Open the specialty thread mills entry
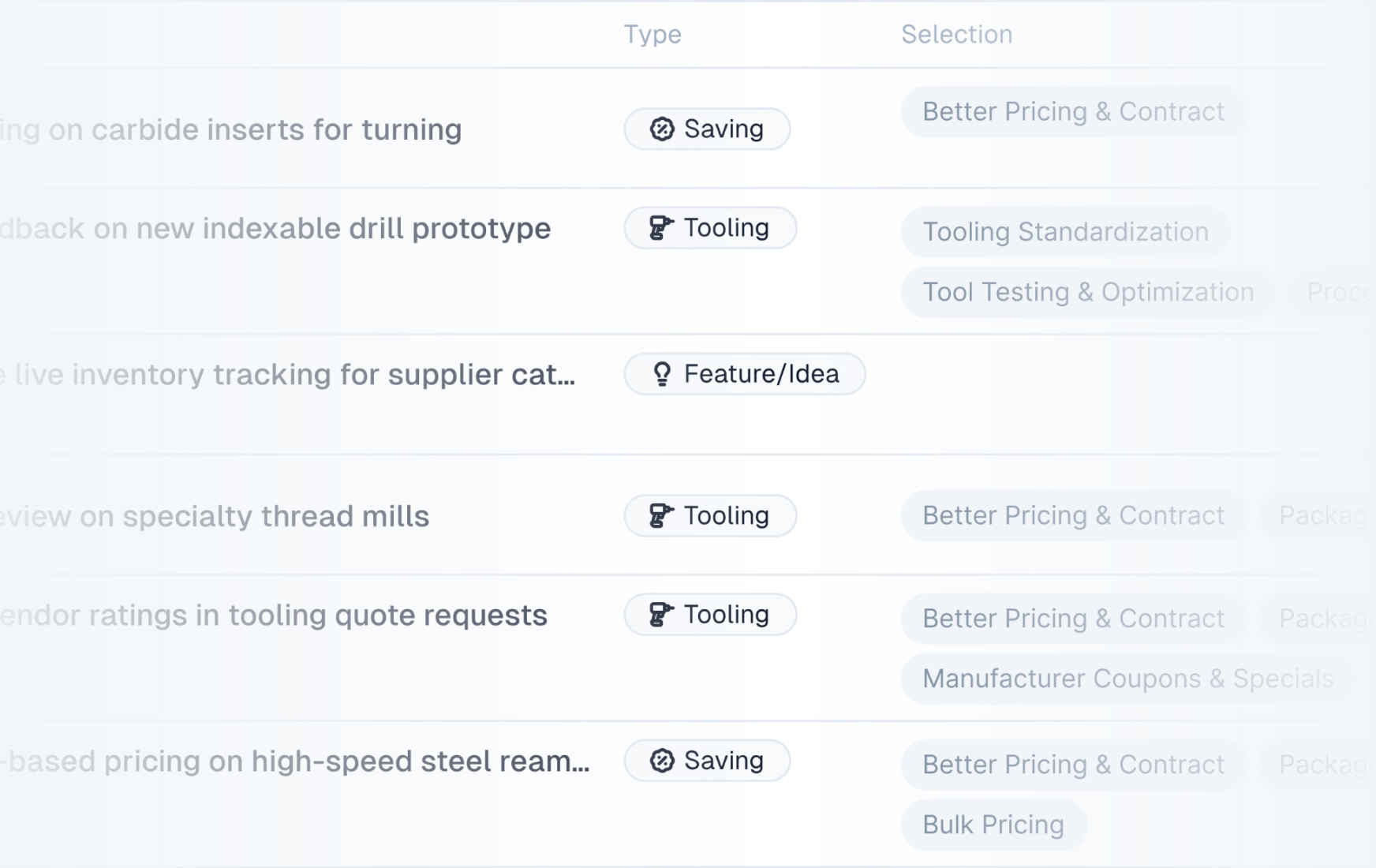The height and width of the screenshot is (868, 1376). tap(215, 517)
